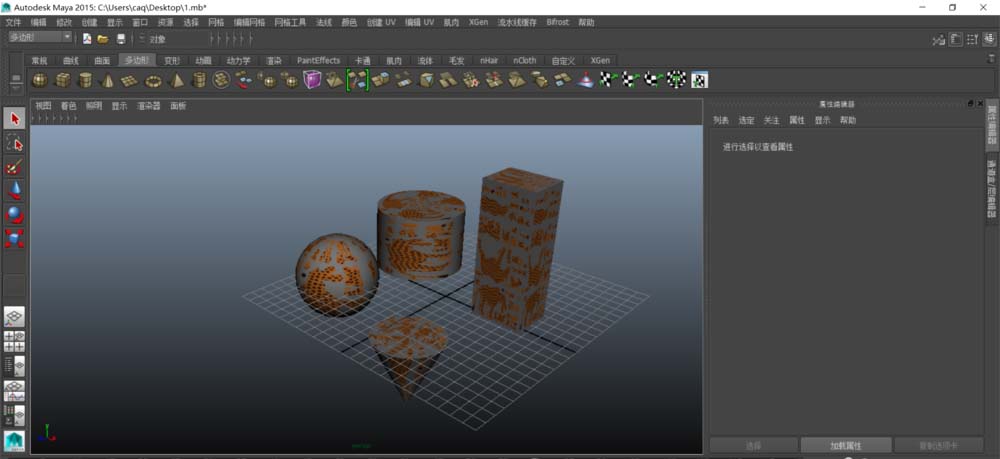Select the Lasso select tool
Image resolution: width=1000 pixels, height=459 pixels.
15,143
